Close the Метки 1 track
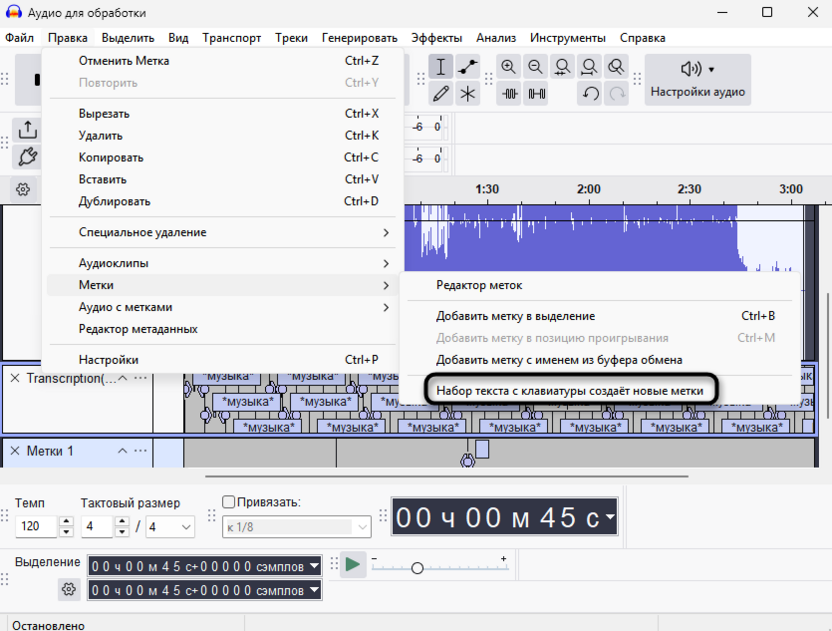This screenshot has height=631, width=832. pos(15,451)
